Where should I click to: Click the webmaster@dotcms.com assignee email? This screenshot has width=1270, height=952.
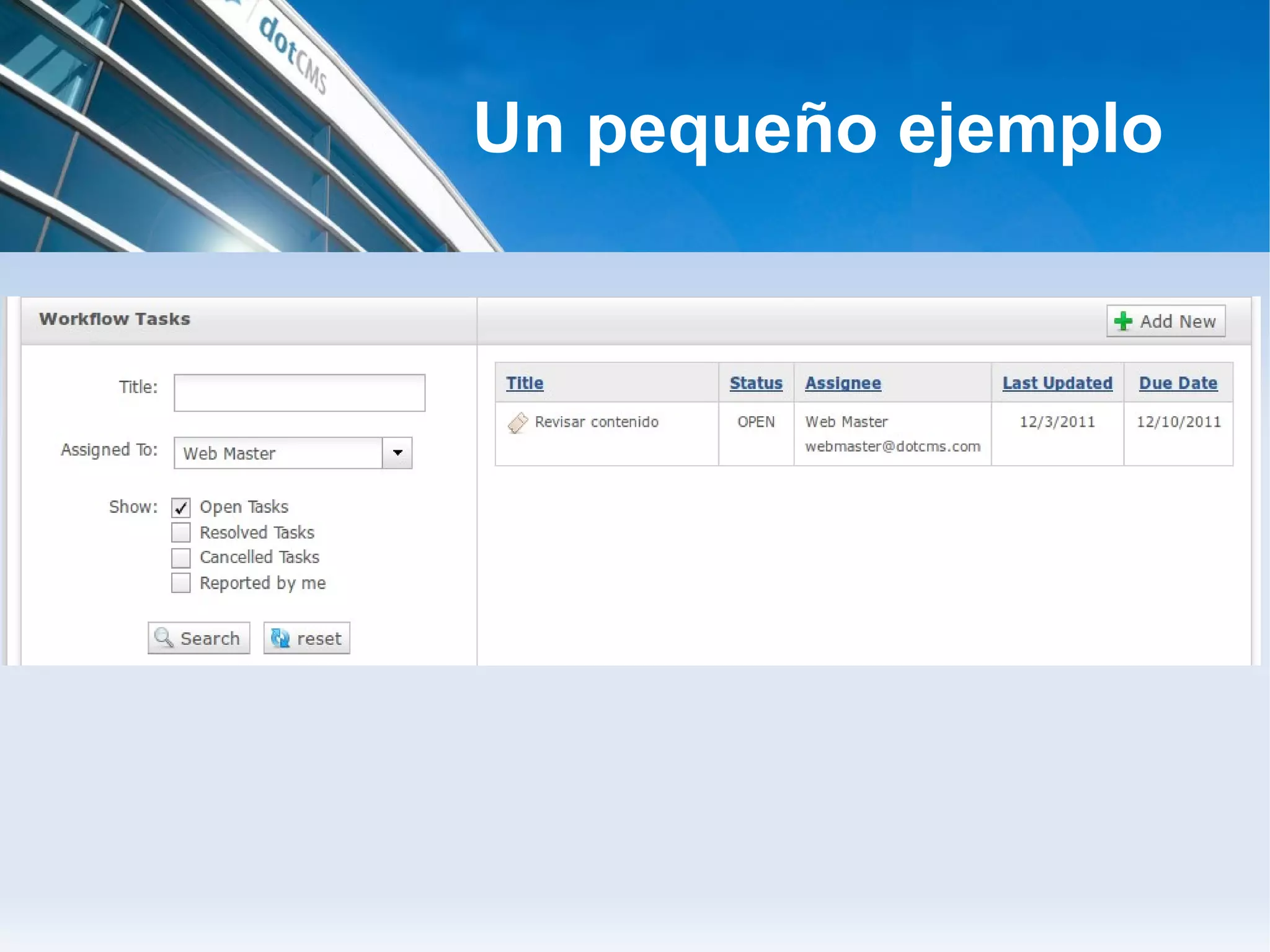tap(892, 447)
